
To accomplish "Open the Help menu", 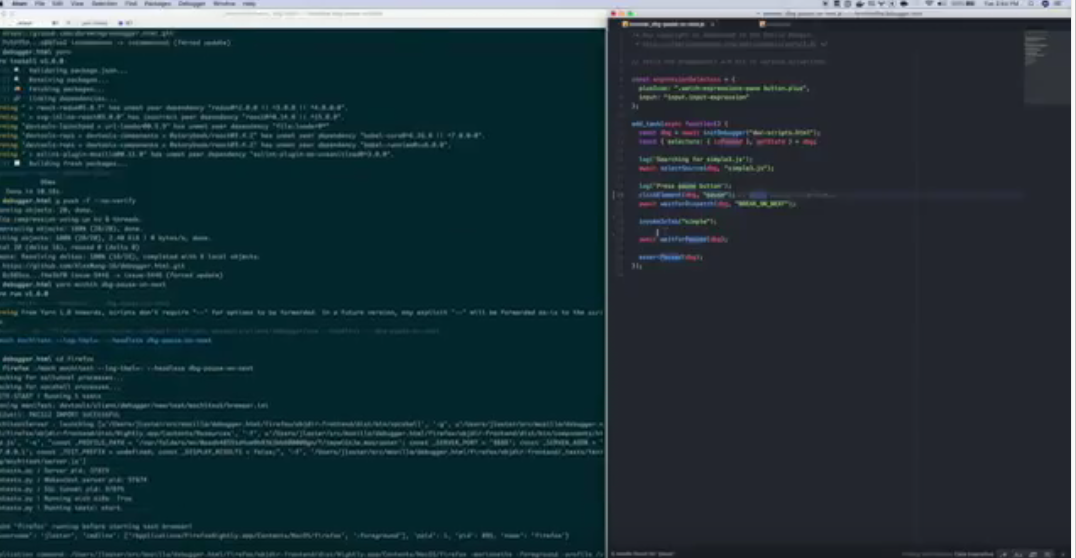I will tap(247, 4).
